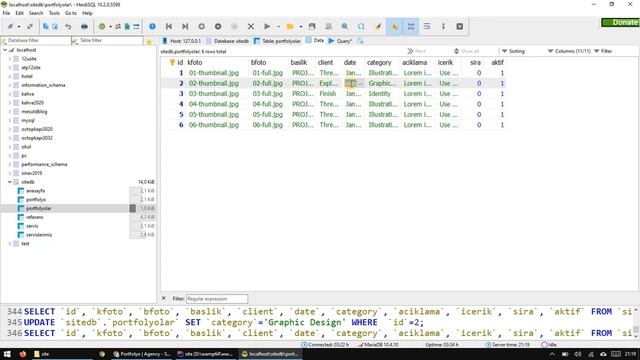Collapse the sitedb database node

coord(10,182)
